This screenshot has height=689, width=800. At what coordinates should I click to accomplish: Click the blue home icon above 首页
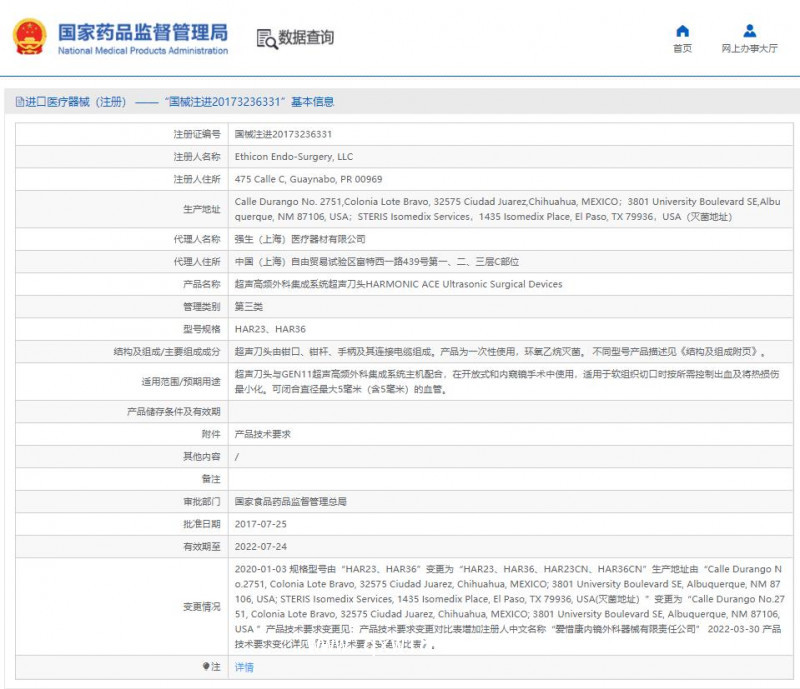(681, 29)
